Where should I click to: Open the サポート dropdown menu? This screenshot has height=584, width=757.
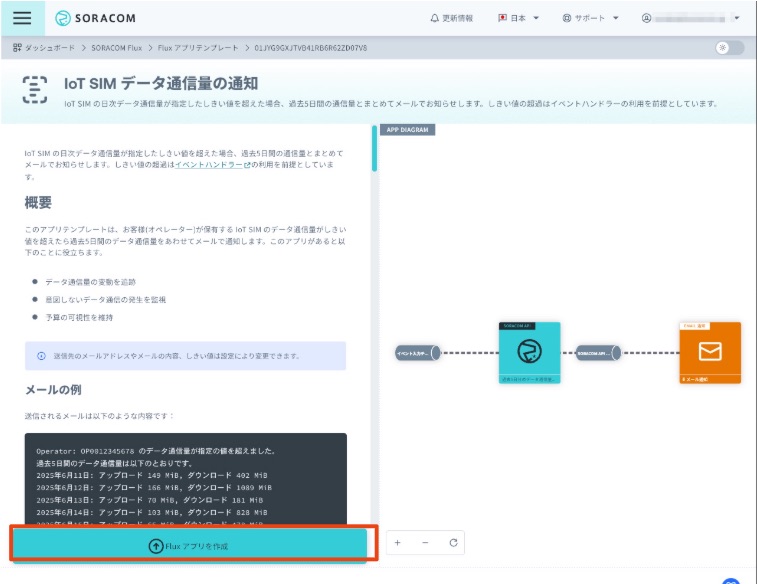click(x=590, y=18)
